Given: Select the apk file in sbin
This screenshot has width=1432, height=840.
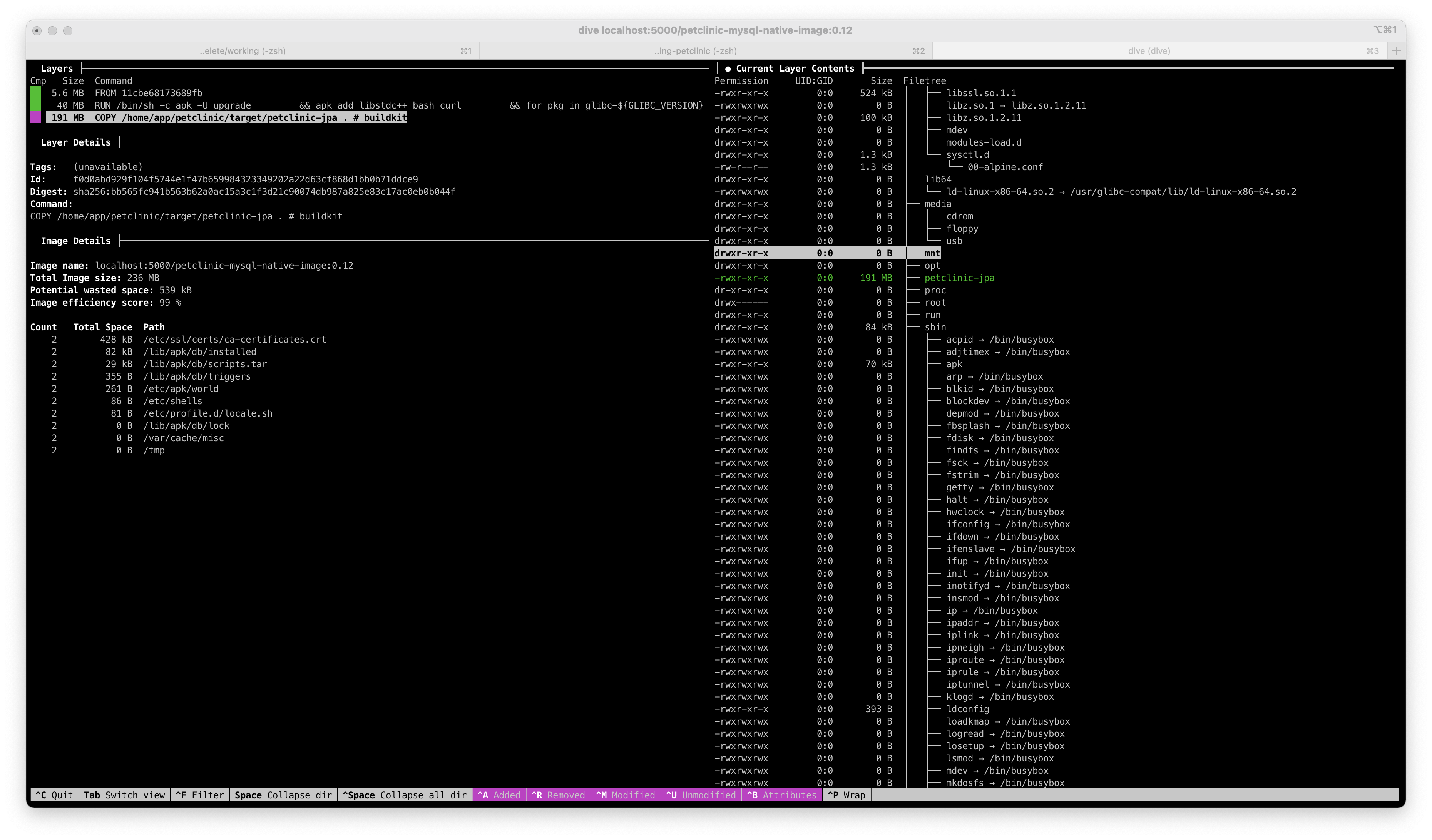Looking at the screenshot, I should pos(954,364).
